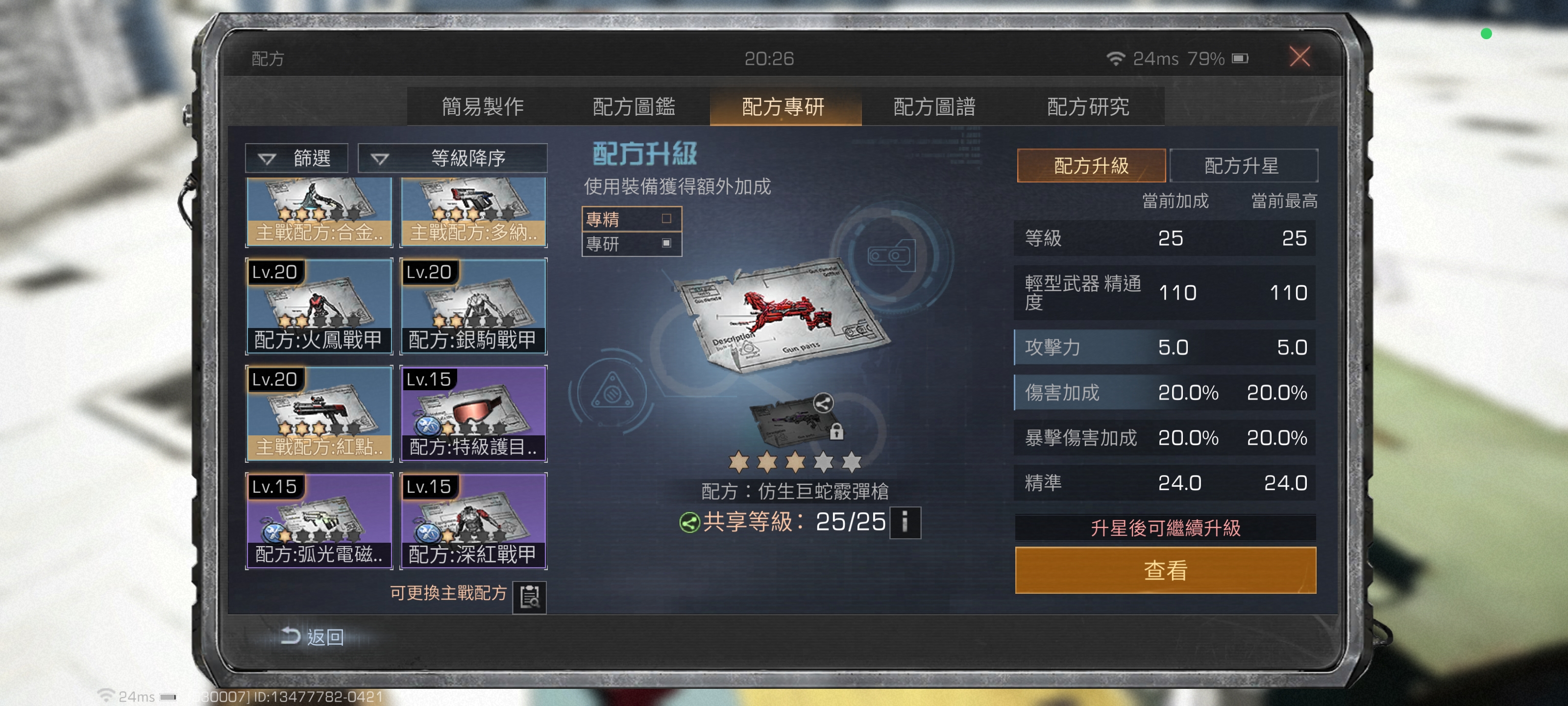Screen dimensions: 1568x706
Task: Click the orange 查看 button
Action: pyautogui.click(x=1165, y=570)
